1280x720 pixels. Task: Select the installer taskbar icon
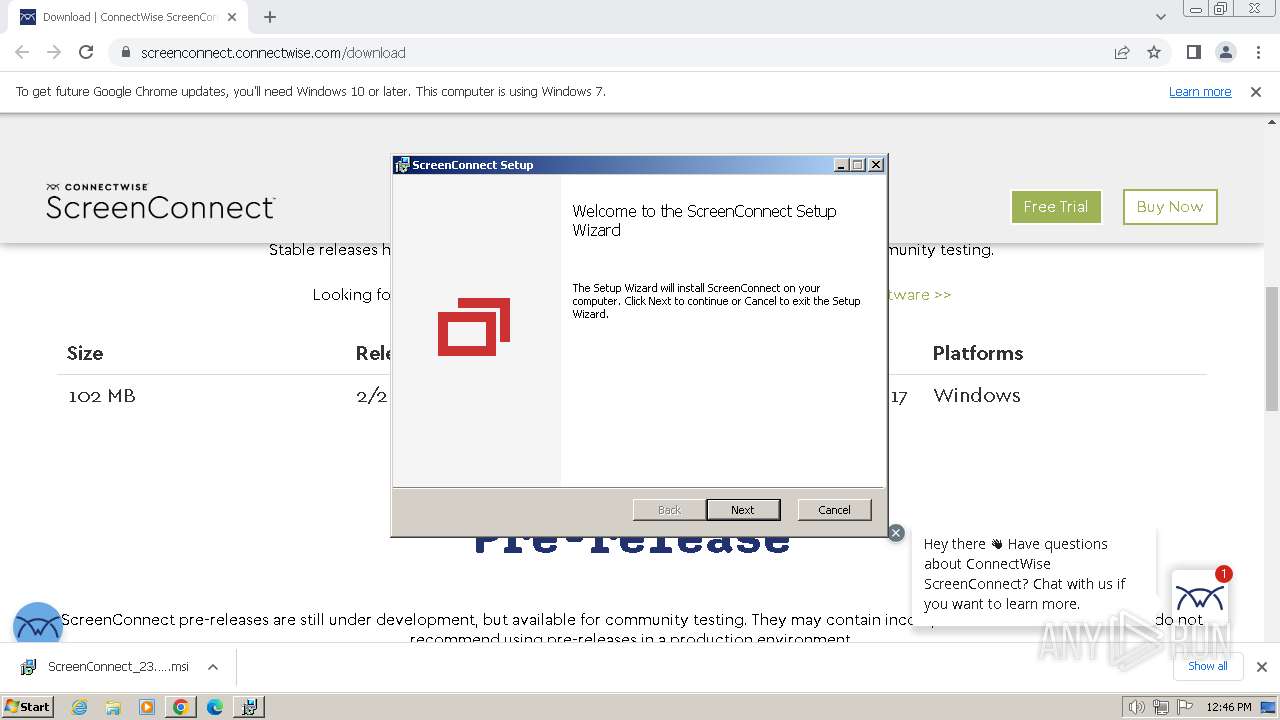point(249,707)
